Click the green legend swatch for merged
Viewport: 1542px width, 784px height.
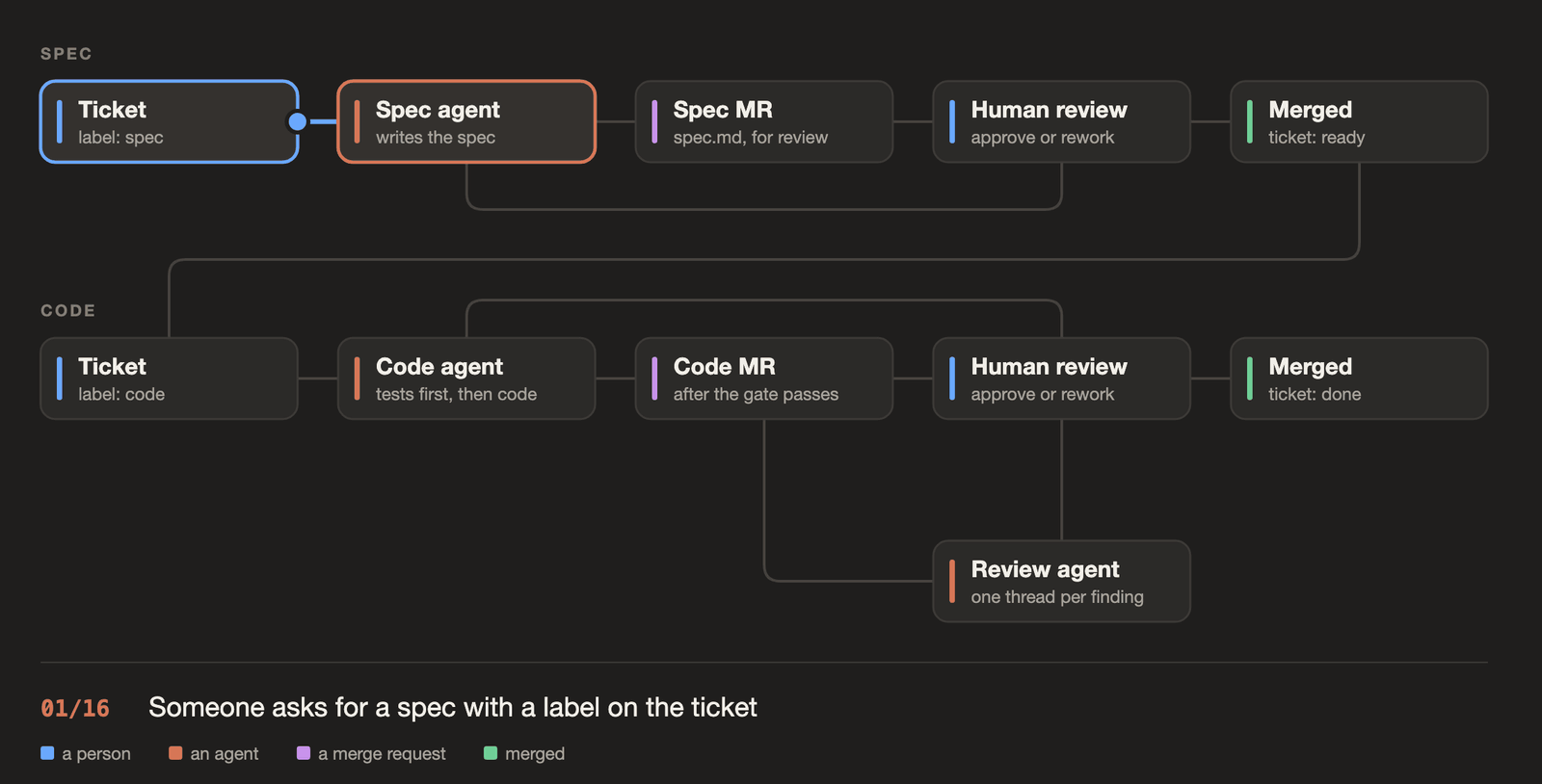(491, 753)
